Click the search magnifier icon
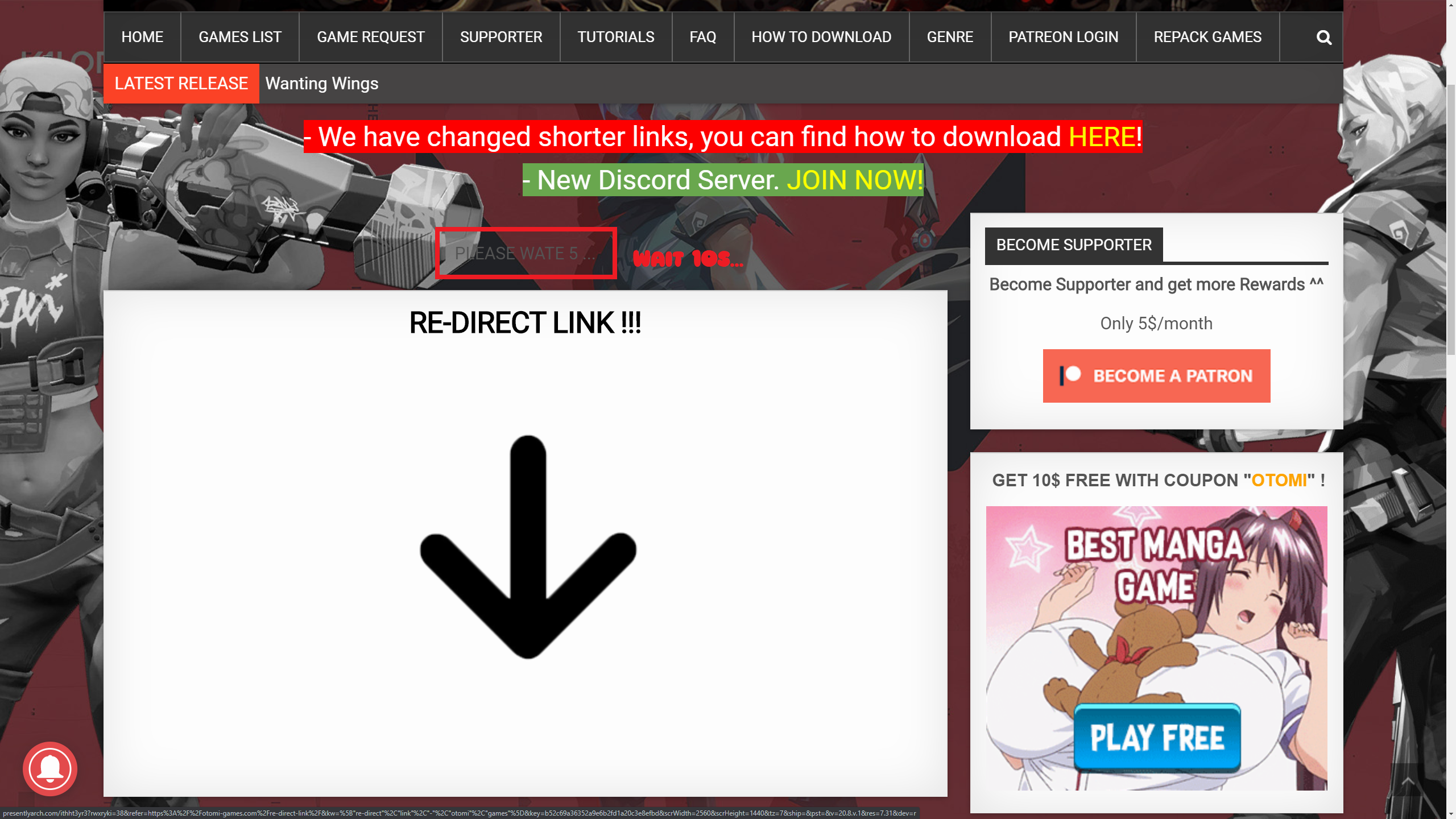This screenshot has height=819, width=1456. [x=1324, y=37]
